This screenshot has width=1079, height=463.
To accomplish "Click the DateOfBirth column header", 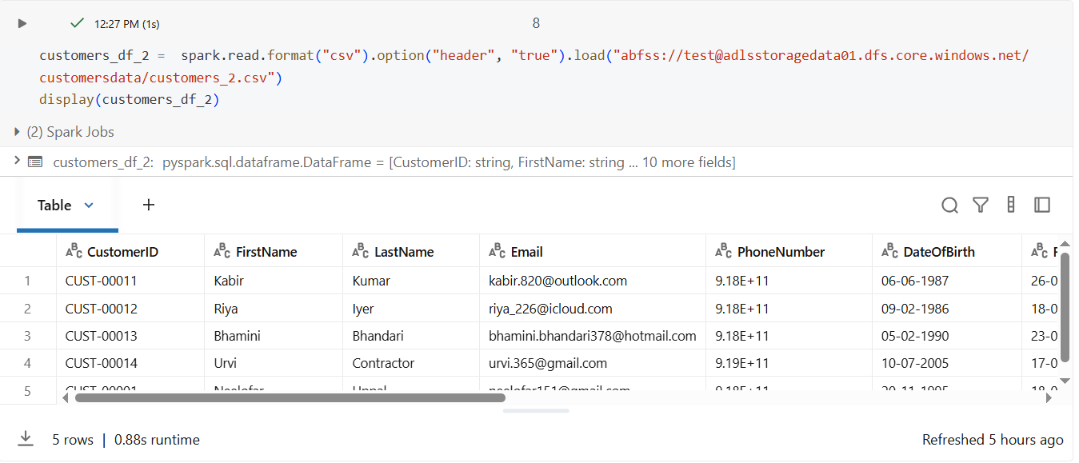I will coord(938,252).
